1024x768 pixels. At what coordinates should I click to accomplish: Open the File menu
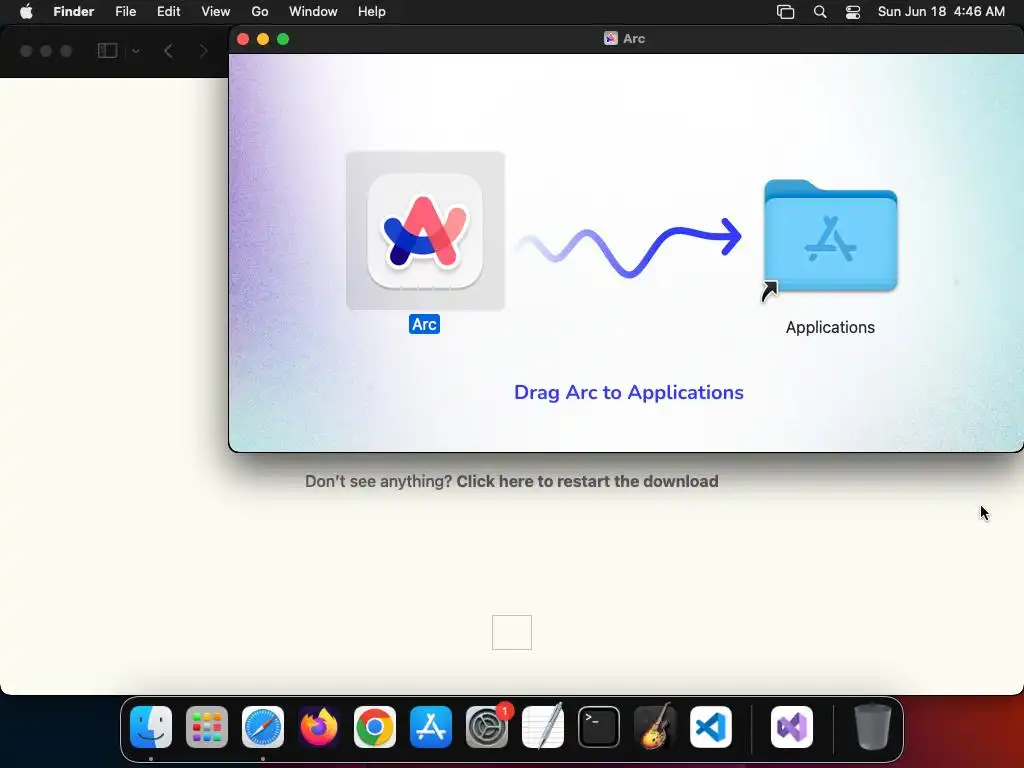click(125, 12)
